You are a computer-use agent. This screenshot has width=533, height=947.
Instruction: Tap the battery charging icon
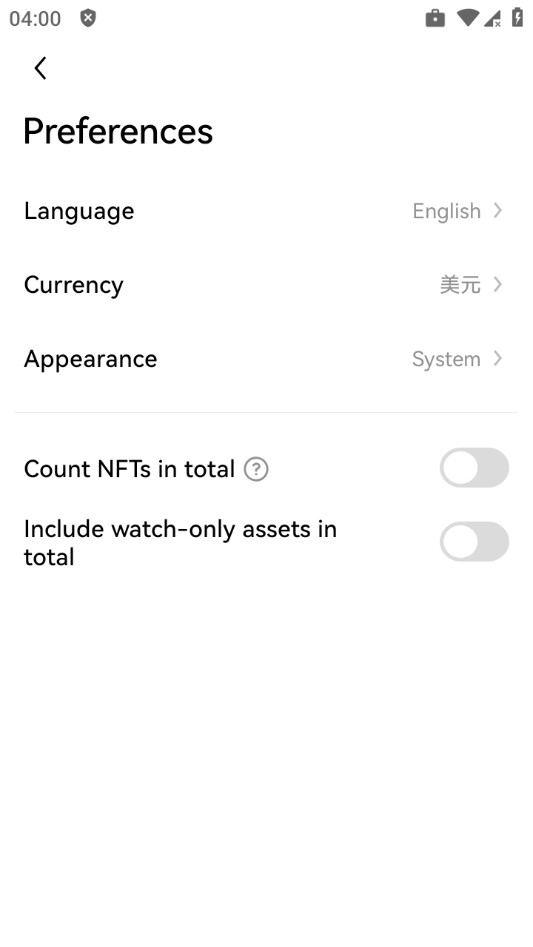point(517,18)
